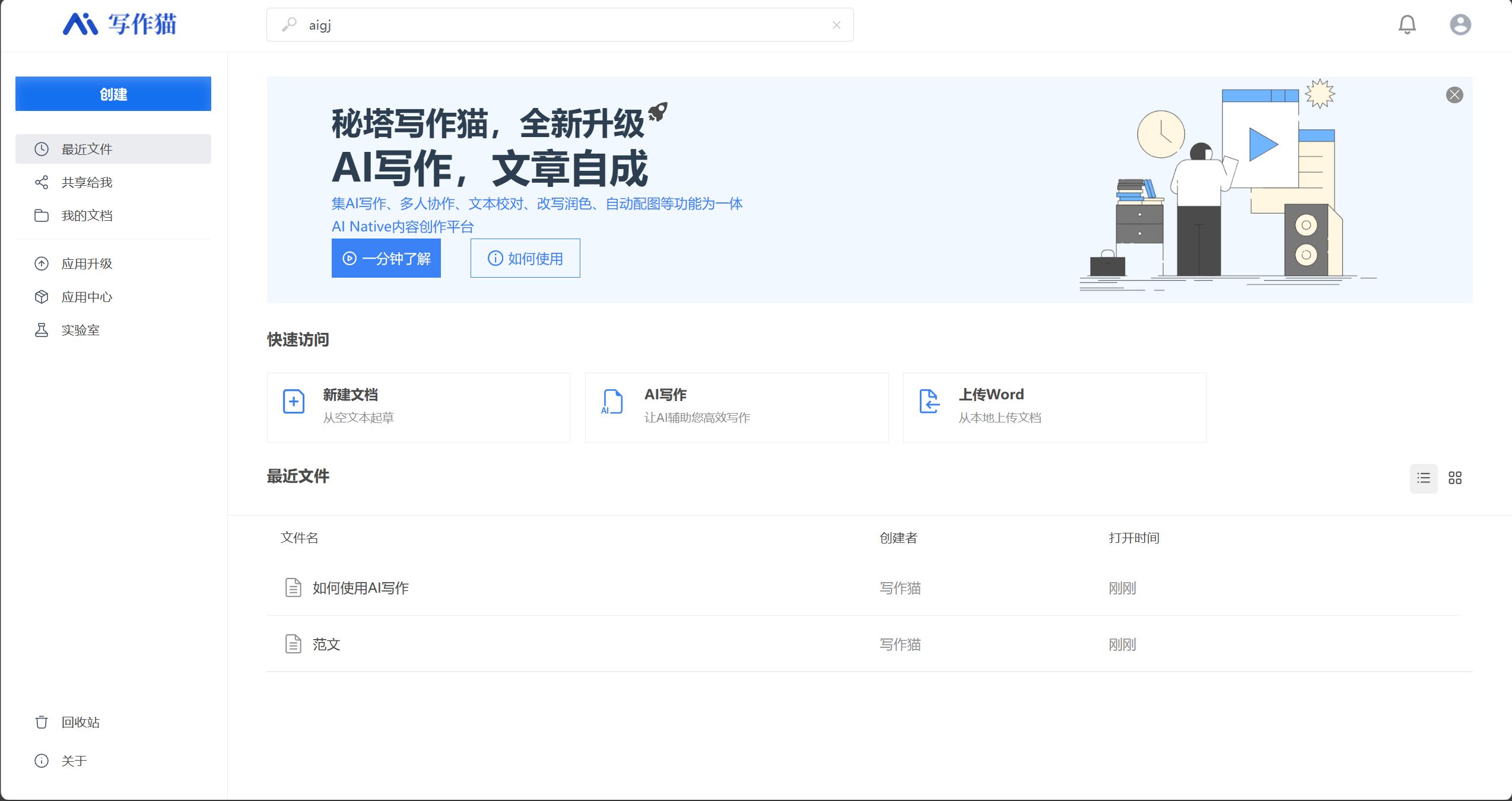This screenshot has height=801, width=1512.
Task: Click the blue 创建 button
Action: [x=113, y=94]
